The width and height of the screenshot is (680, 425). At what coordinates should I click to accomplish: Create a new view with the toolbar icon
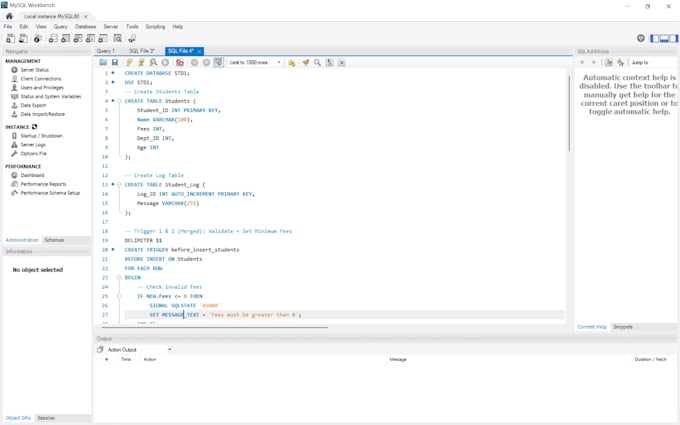coord(78,39)
